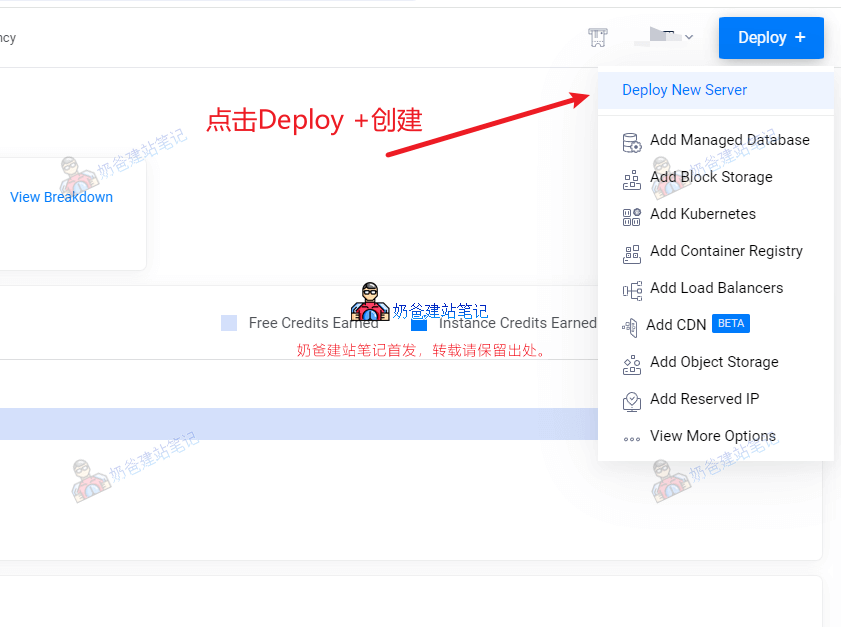Click View More Options entry
This screenshot has width=841, height=627.
click(712, 436)
